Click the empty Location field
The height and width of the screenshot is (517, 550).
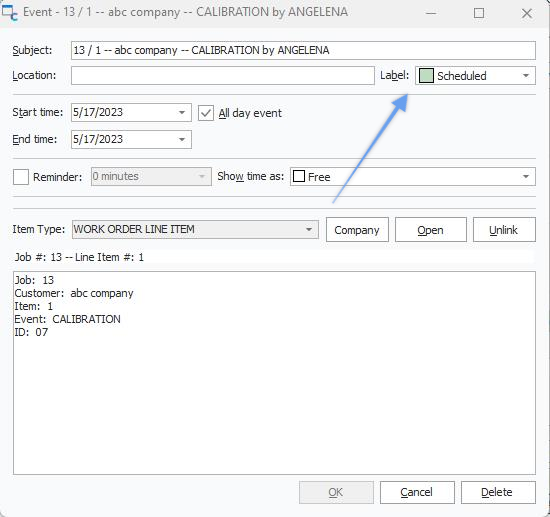click(x=223, y=75)
